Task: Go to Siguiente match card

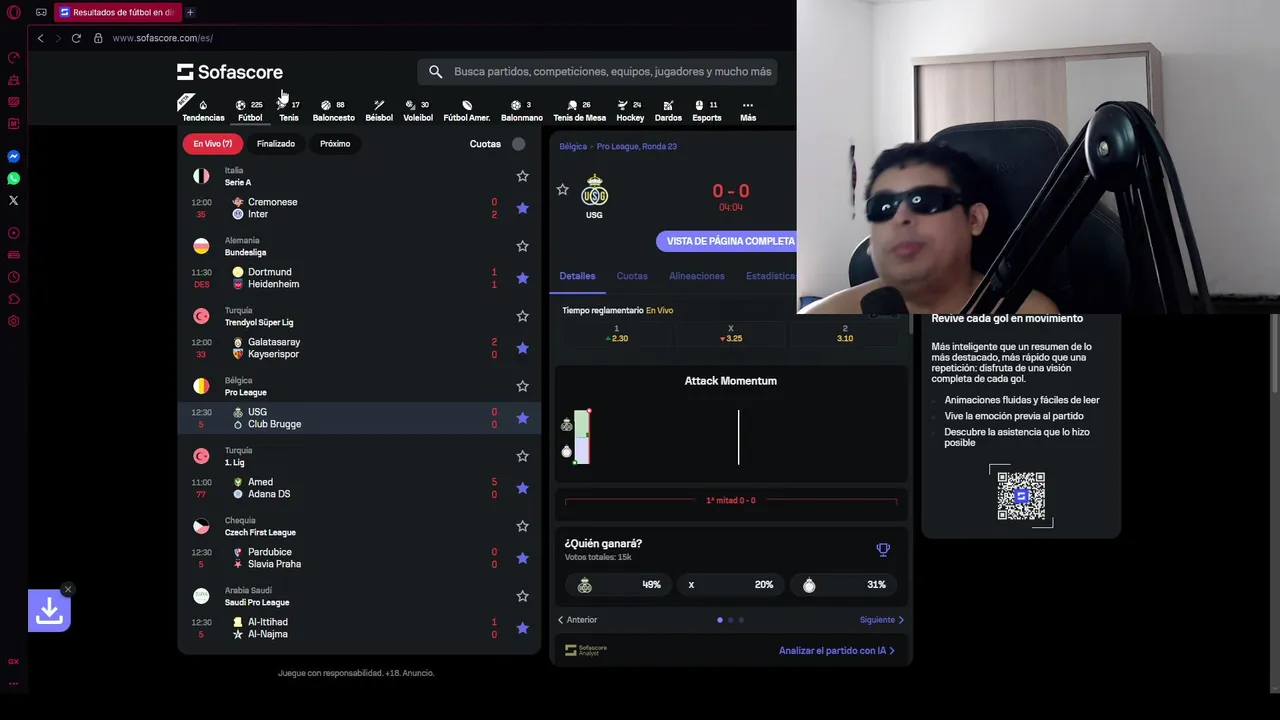Action: (882, 620)
